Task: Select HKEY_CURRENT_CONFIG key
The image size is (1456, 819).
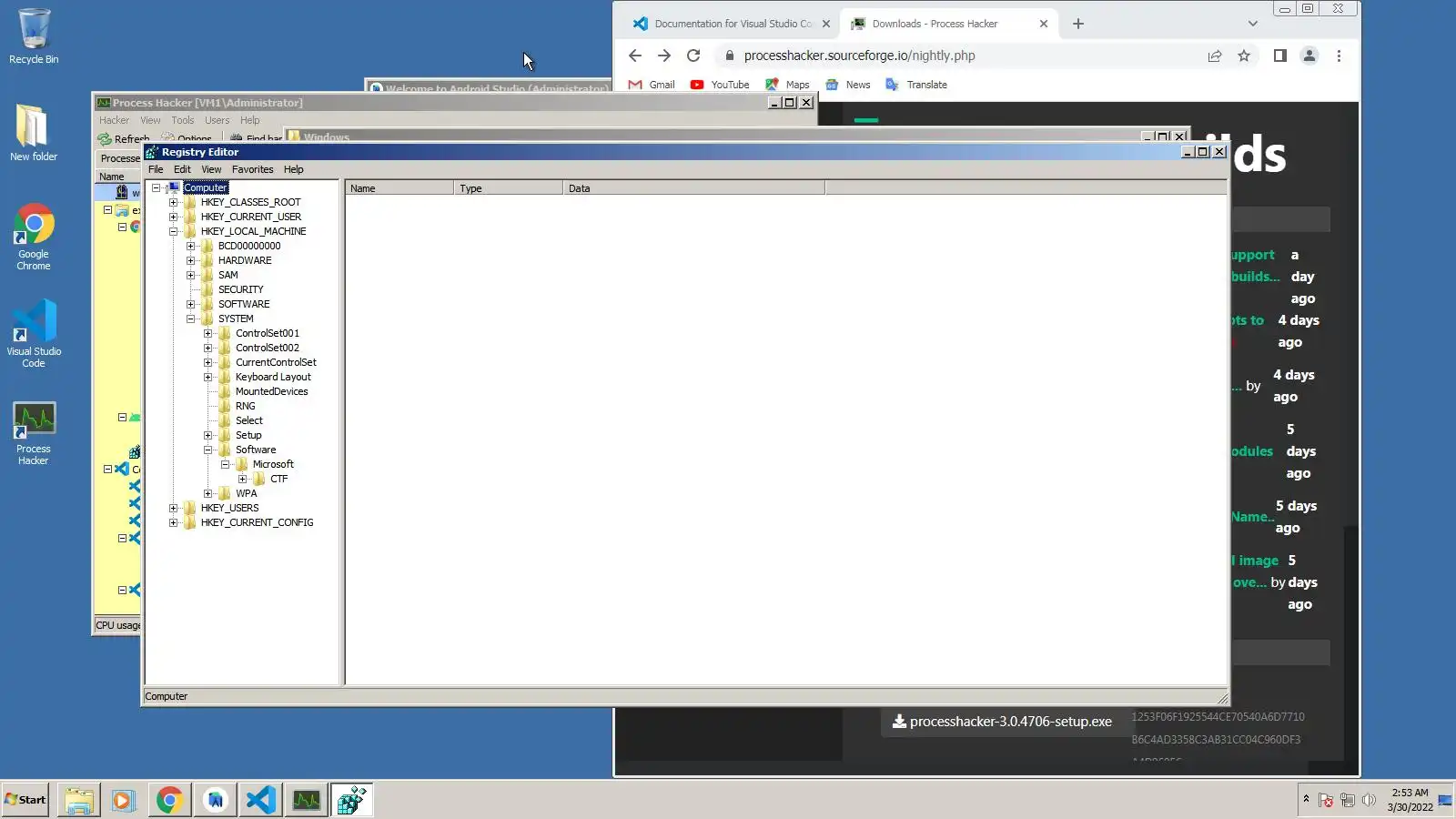Action: [x=257, y=522]
